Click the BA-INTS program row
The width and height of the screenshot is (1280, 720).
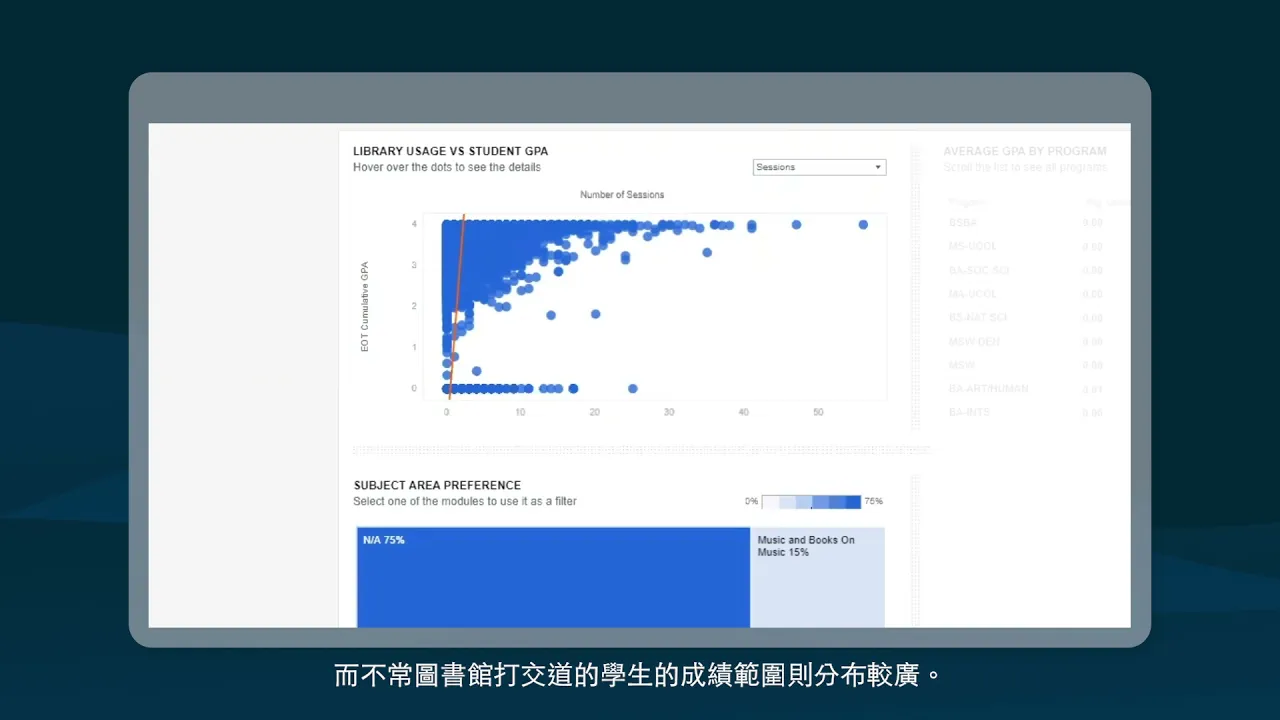1025,412
